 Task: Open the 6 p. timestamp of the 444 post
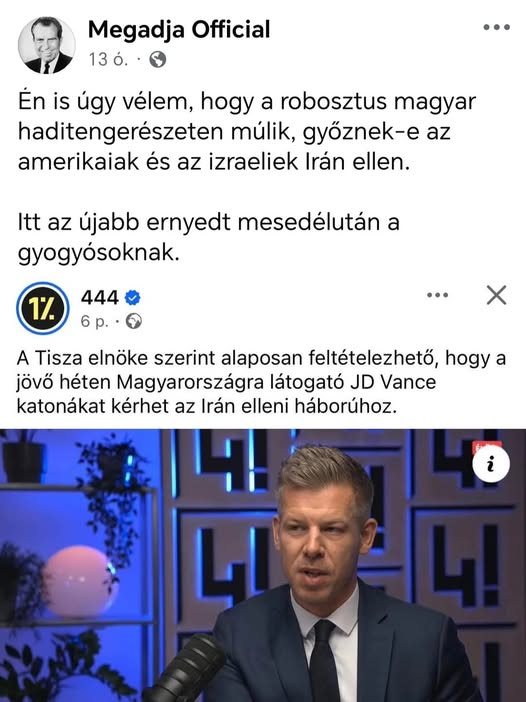click(94, 321)
